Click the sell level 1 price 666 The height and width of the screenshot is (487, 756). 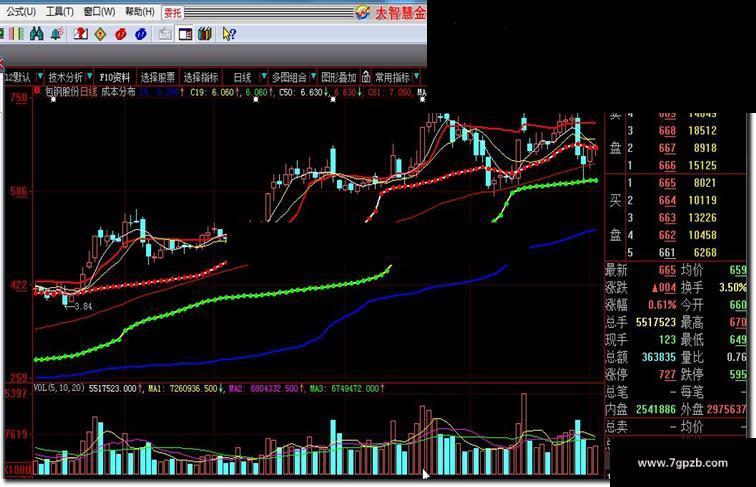(667, 165)
